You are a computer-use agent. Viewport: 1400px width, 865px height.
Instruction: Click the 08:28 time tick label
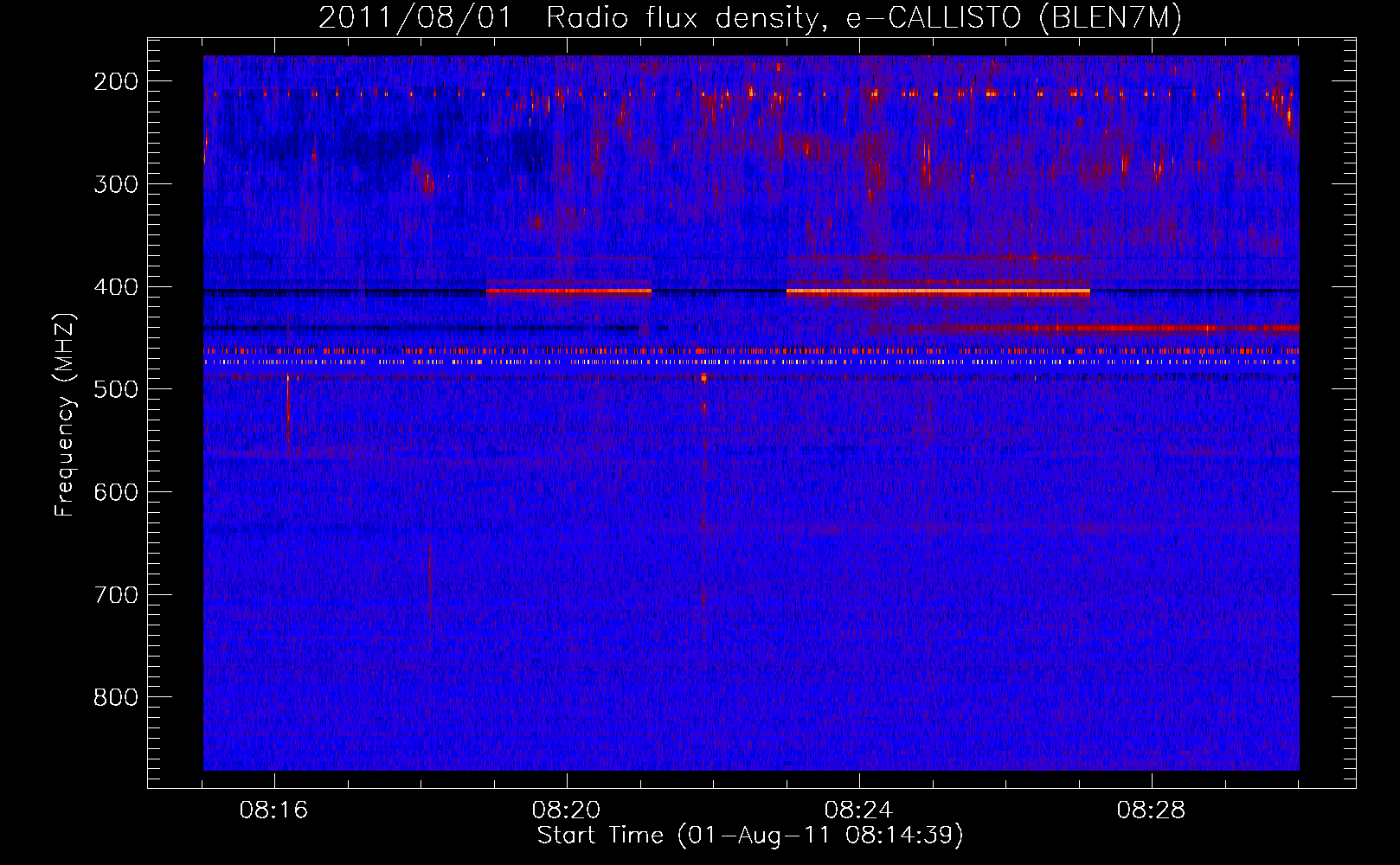click(x=1152, y=811)
